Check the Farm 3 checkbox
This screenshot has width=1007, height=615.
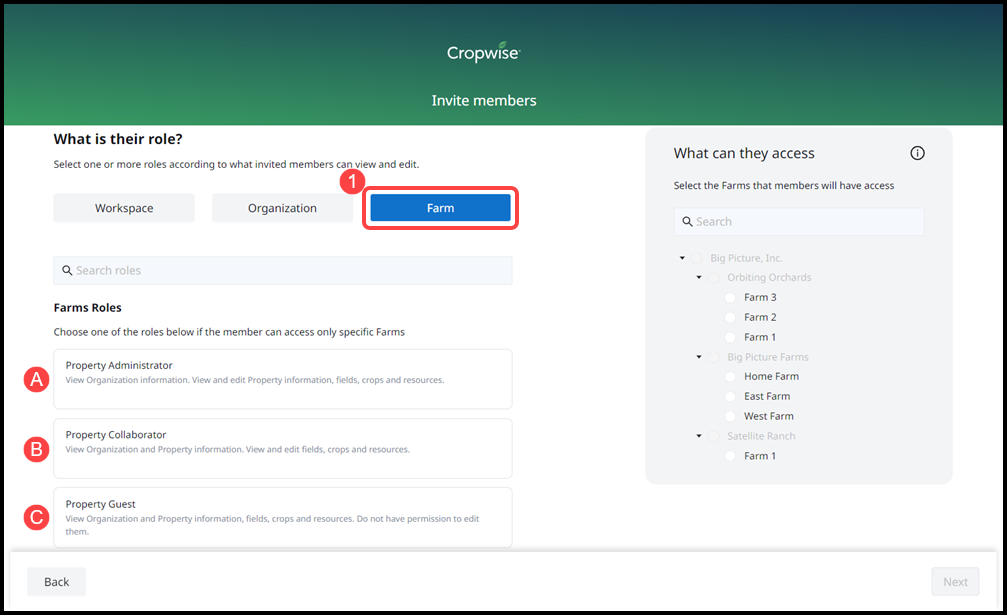point(730,298)
